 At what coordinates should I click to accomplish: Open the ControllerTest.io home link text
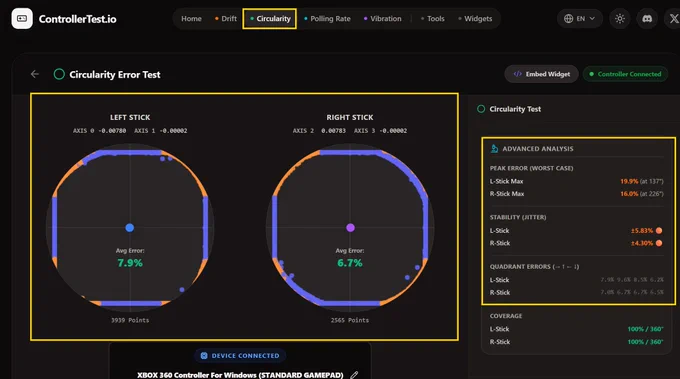77,19
